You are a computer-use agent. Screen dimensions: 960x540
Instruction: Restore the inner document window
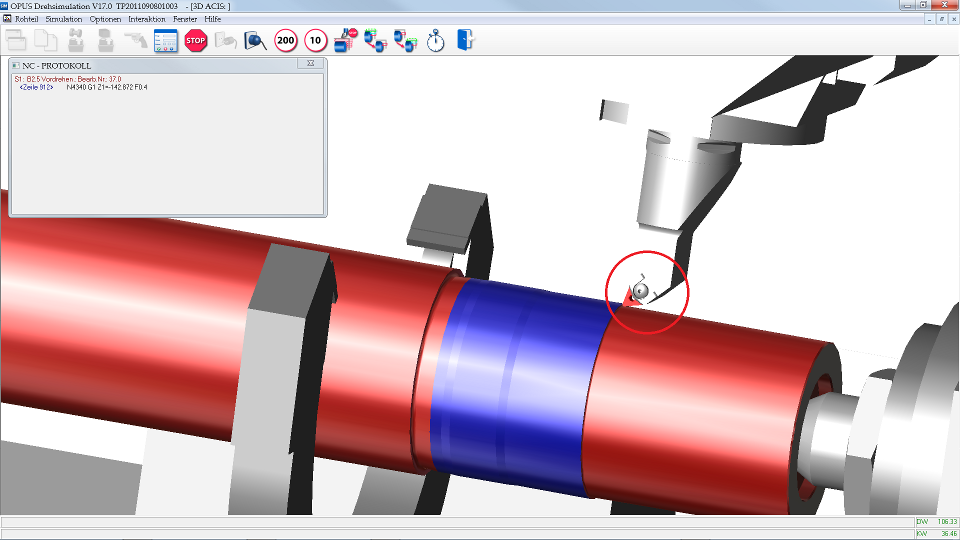click(942, 20)
